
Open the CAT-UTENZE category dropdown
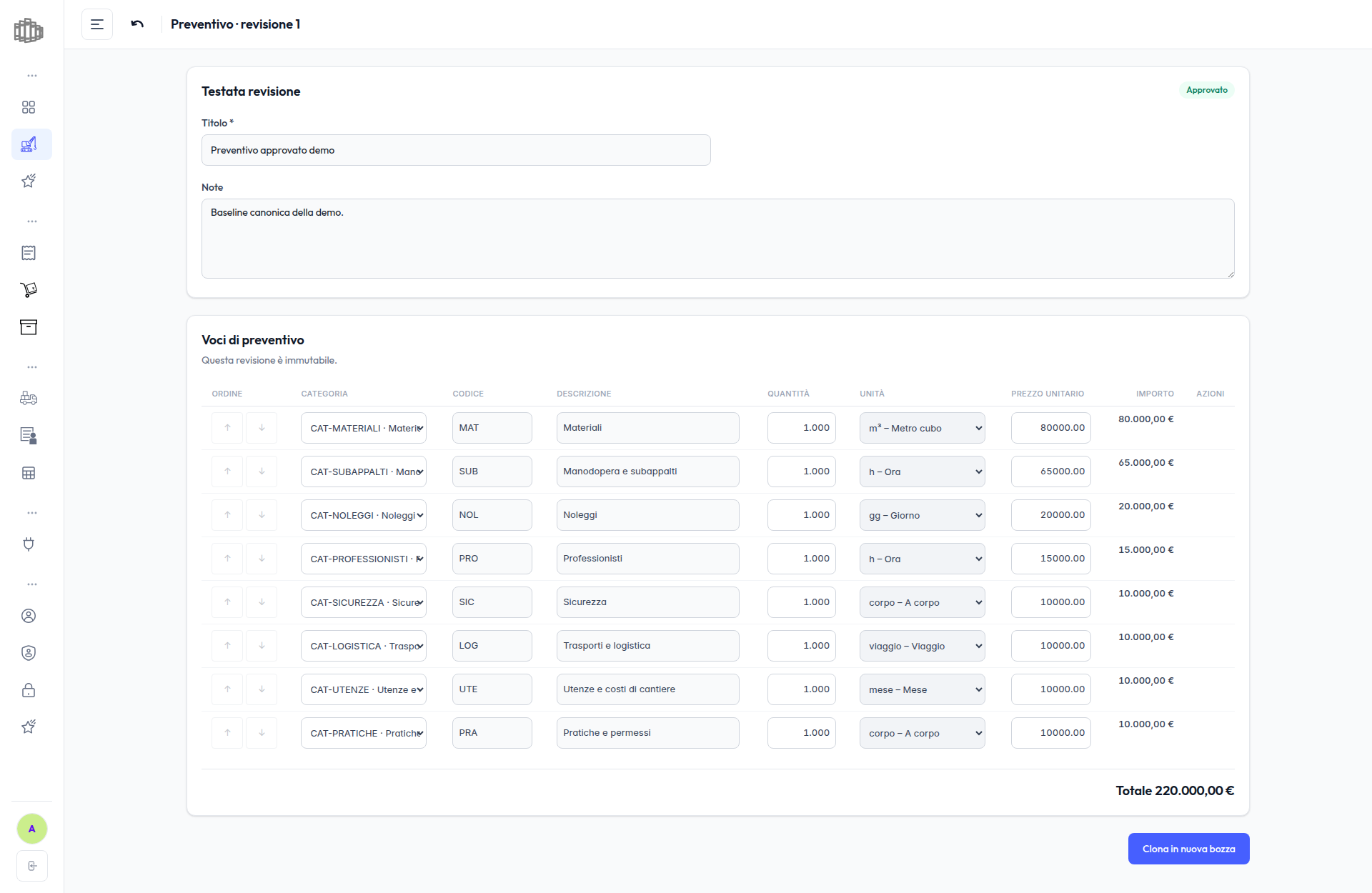pyautogui.click(x=364, y=689)
